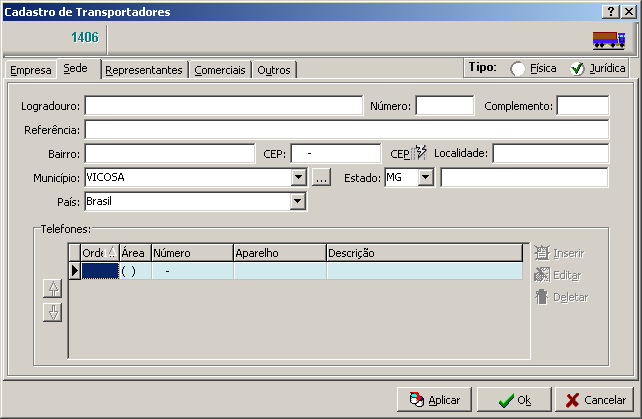Expand the País dropdown
642x419 pixels.
297,202
